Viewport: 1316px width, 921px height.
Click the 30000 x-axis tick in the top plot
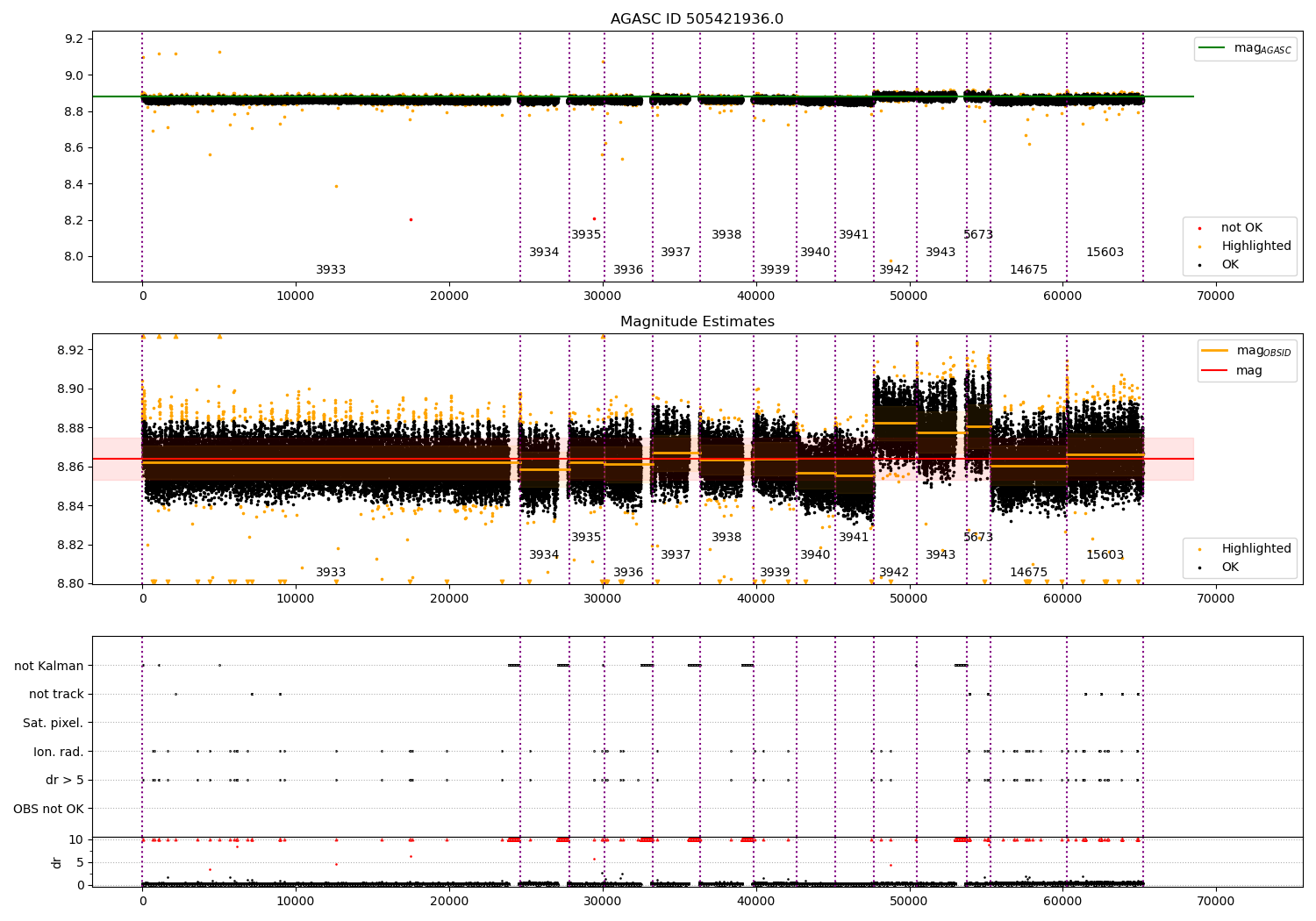[x=603, y=296]
